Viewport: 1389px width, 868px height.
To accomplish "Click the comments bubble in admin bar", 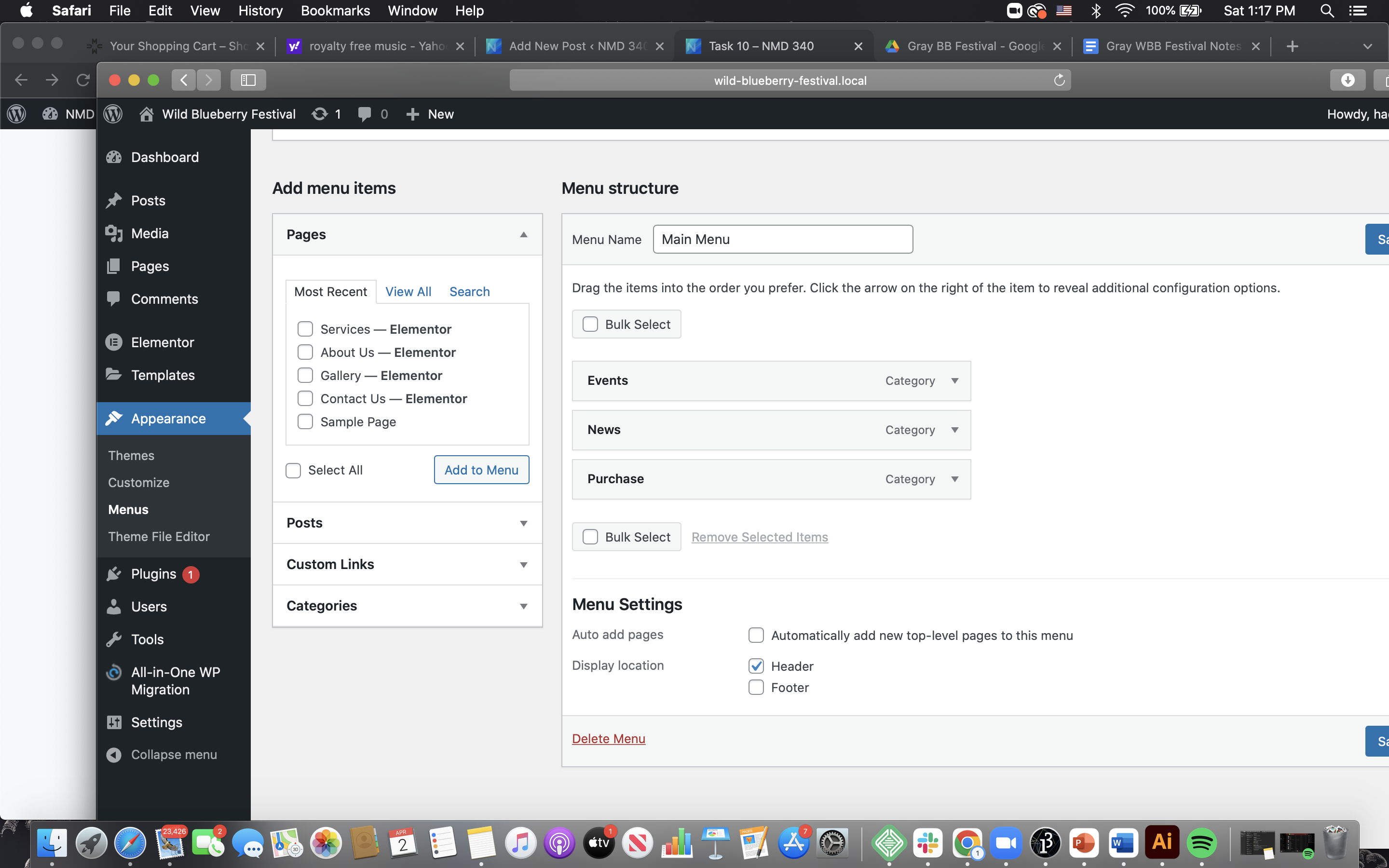I will click(365, 114).
